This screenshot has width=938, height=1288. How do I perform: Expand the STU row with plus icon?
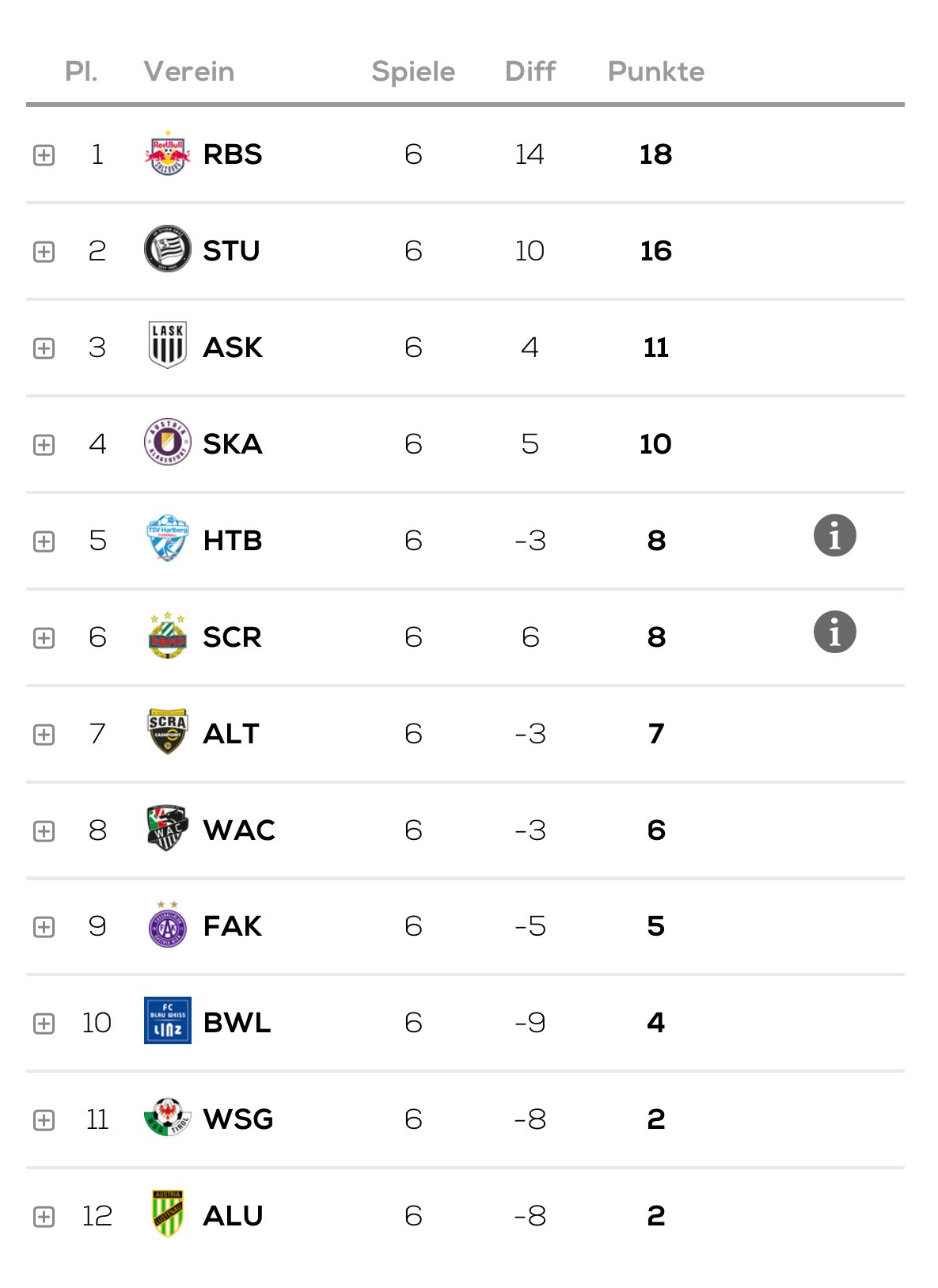[44, 252]
